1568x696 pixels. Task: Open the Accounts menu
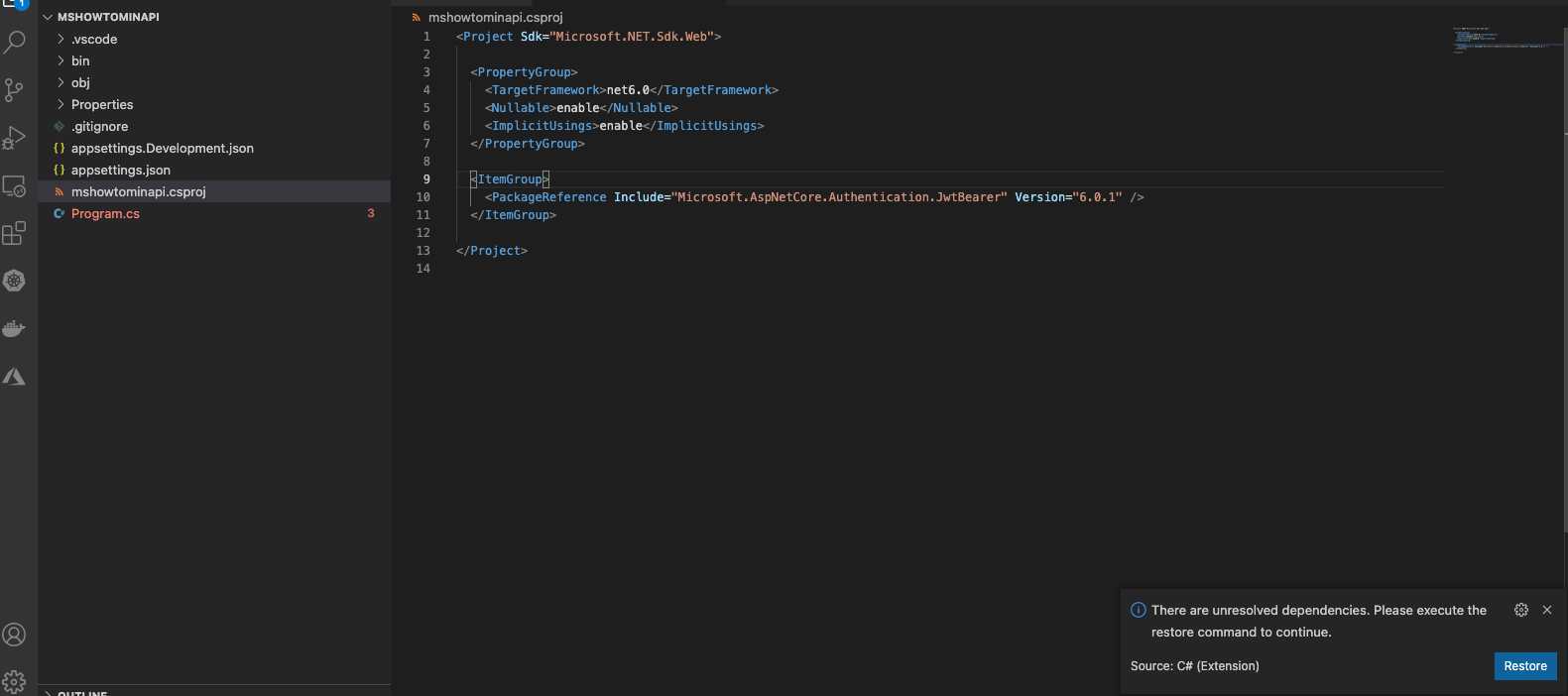coord(14,635)
